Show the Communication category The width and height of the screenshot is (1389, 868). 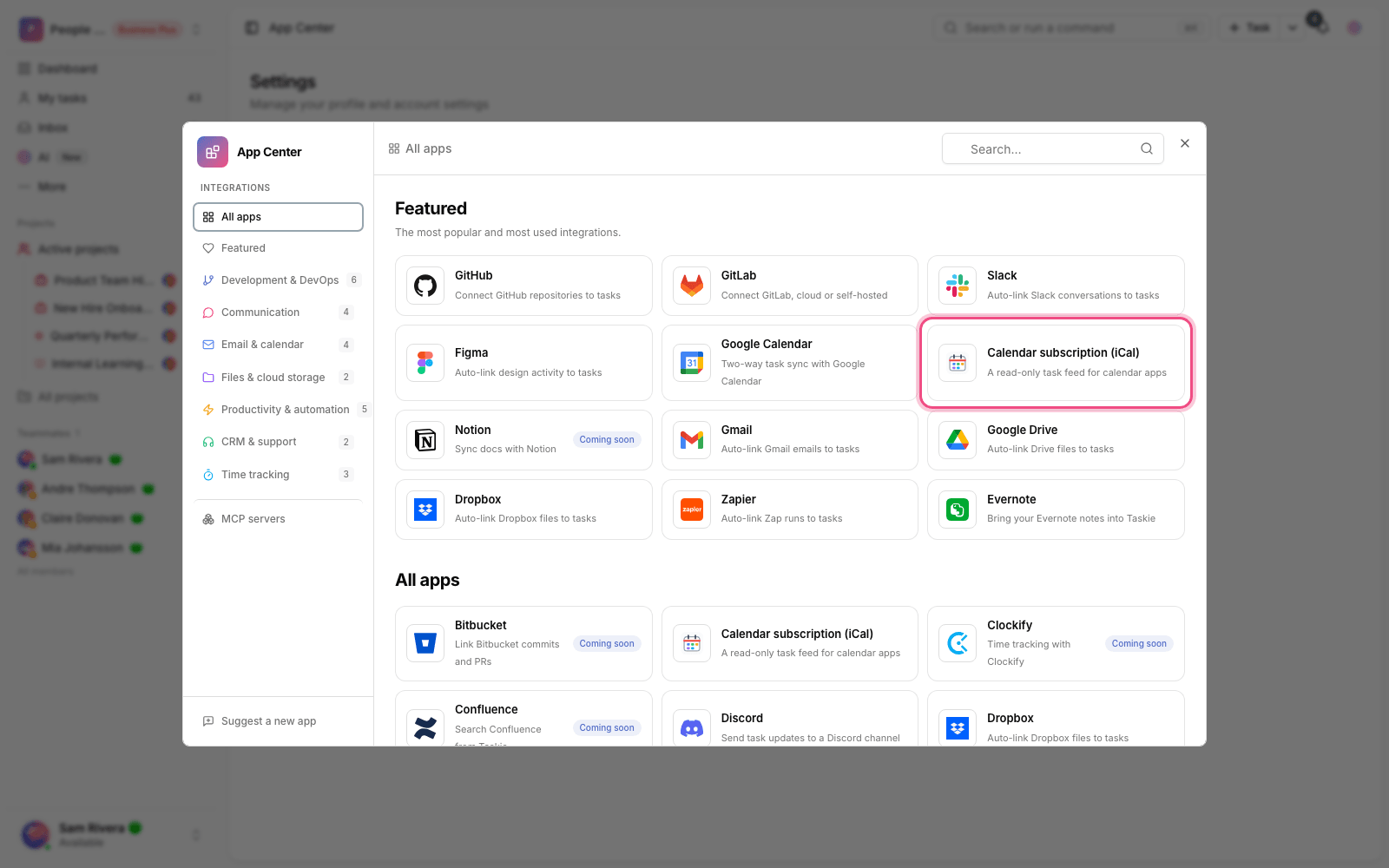(x=278, y=312)
